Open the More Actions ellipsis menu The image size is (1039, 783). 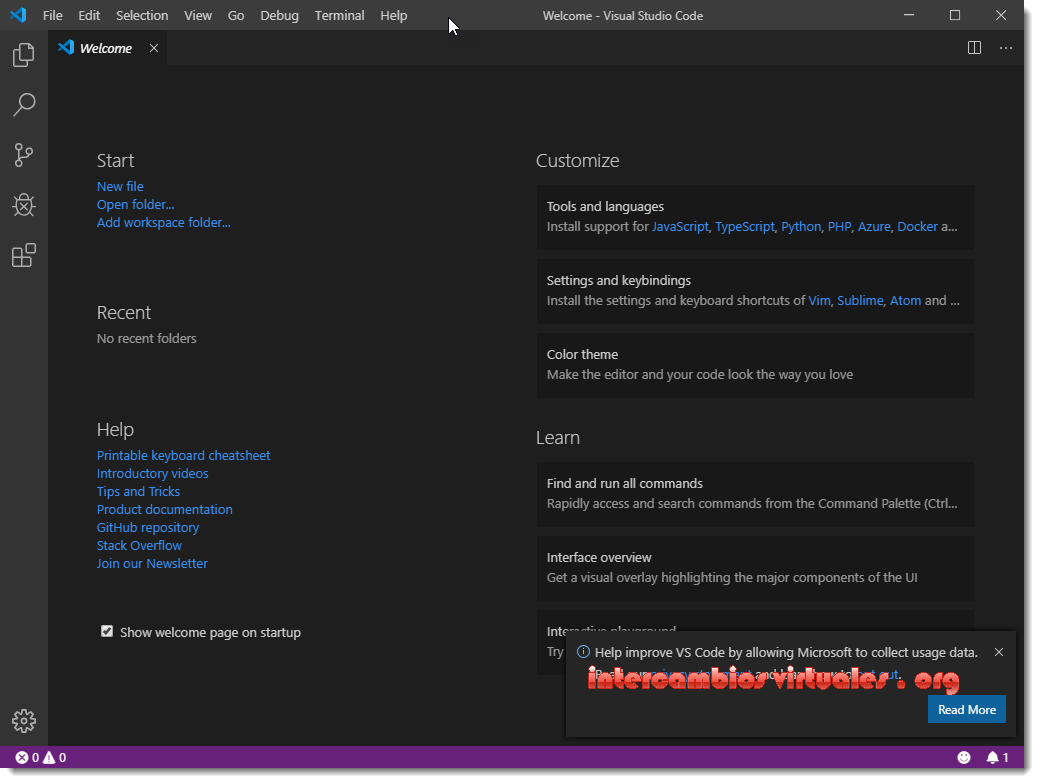pos(1006,48)
